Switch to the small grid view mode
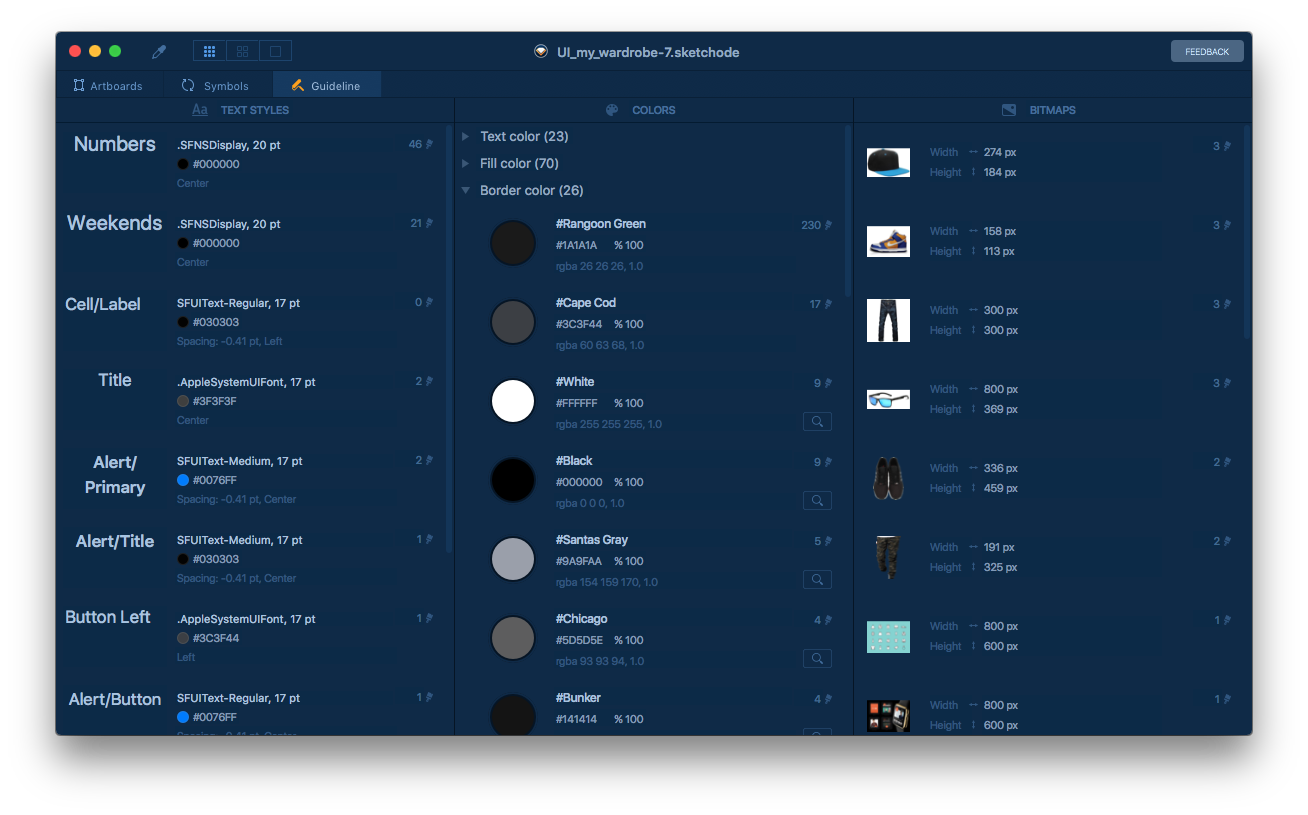Image resolution: width=1308 pixels, height=815 pixels. pyautogui.click(x=209, y=51)
